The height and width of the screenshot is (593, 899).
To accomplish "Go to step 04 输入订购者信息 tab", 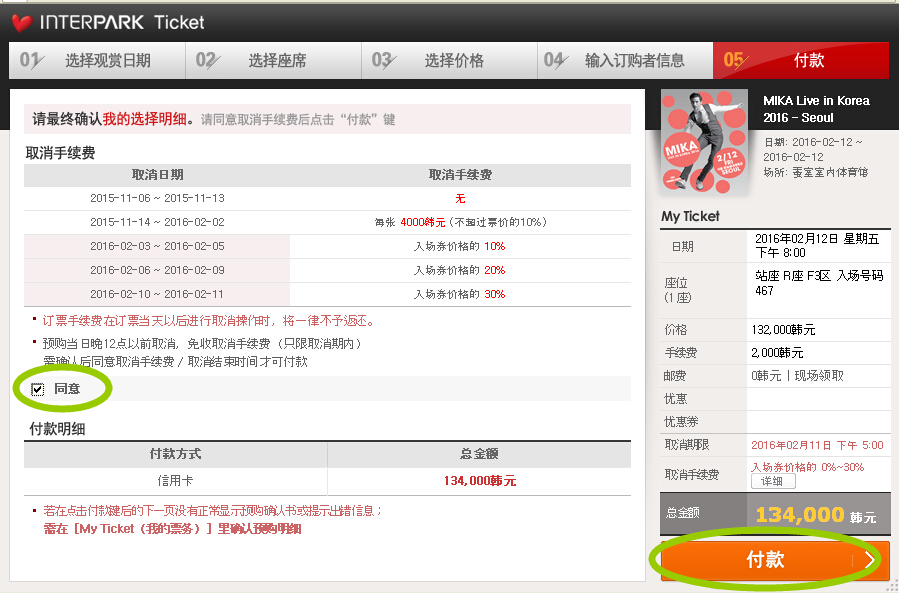I will (x=626, y=60).
